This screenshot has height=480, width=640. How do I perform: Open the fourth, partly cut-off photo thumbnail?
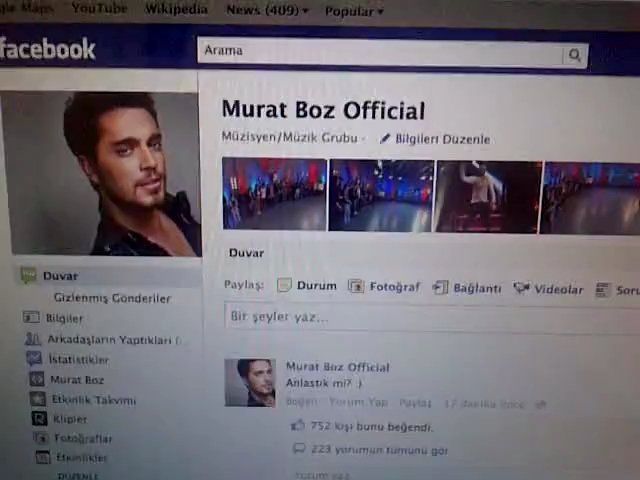pos(590,199)
